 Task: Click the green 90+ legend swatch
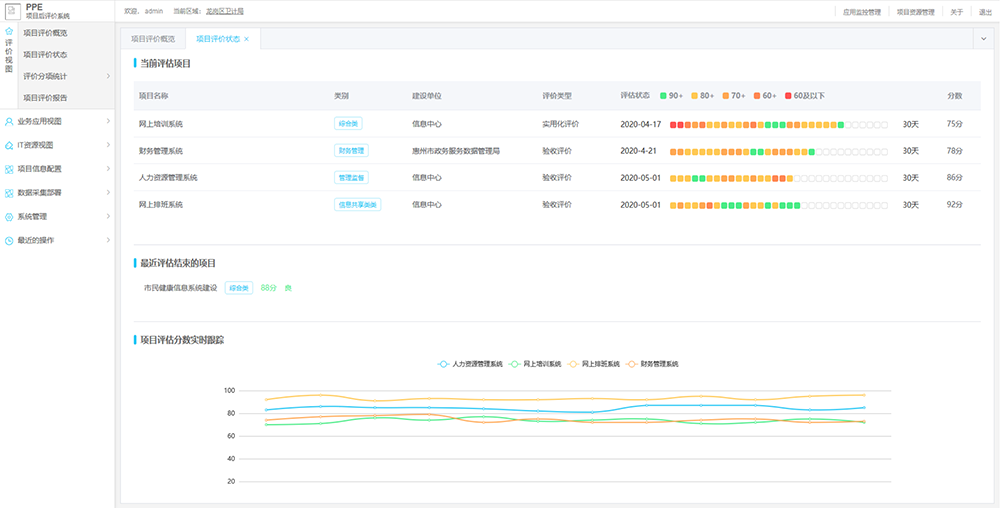663,96
